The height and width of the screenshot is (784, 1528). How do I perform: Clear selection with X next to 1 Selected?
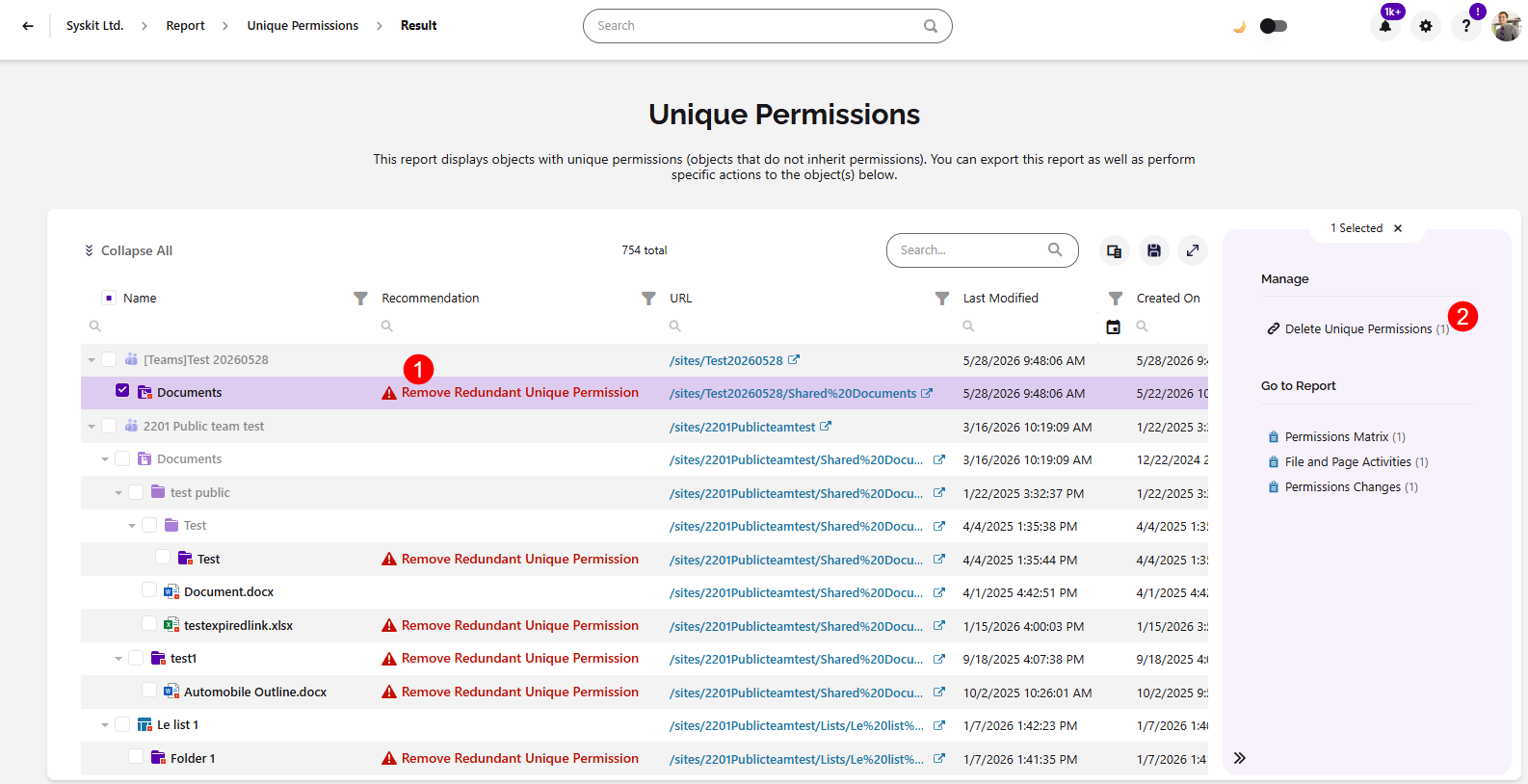coord(1398,228)
